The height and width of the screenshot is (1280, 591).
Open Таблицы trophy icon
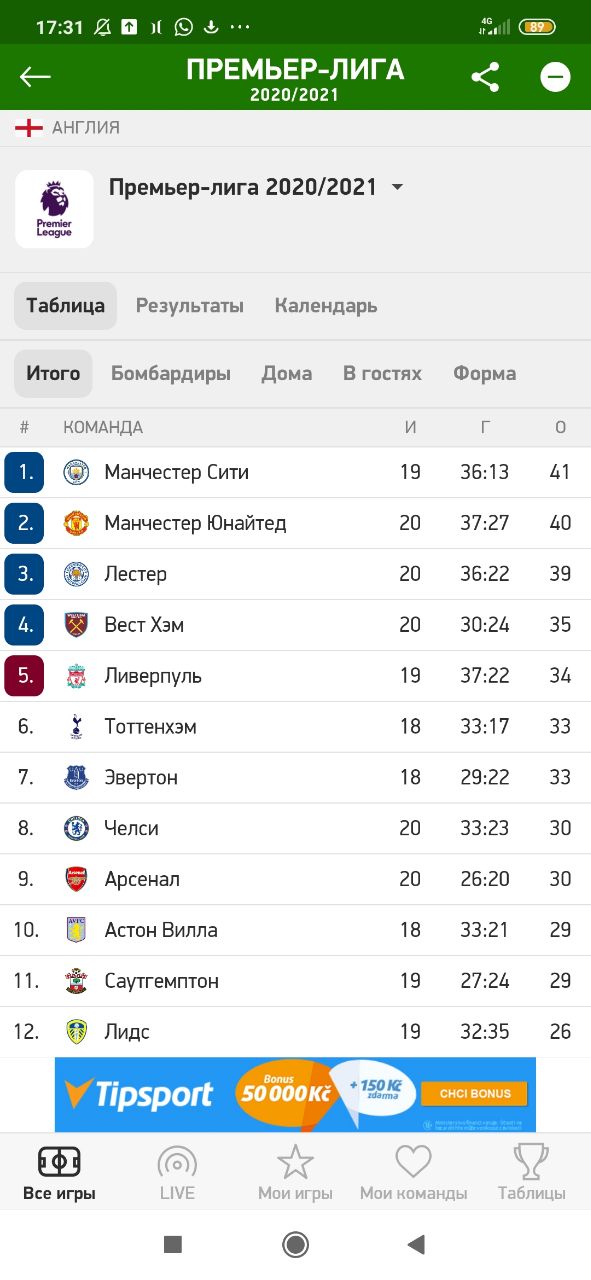(532, 1163)
